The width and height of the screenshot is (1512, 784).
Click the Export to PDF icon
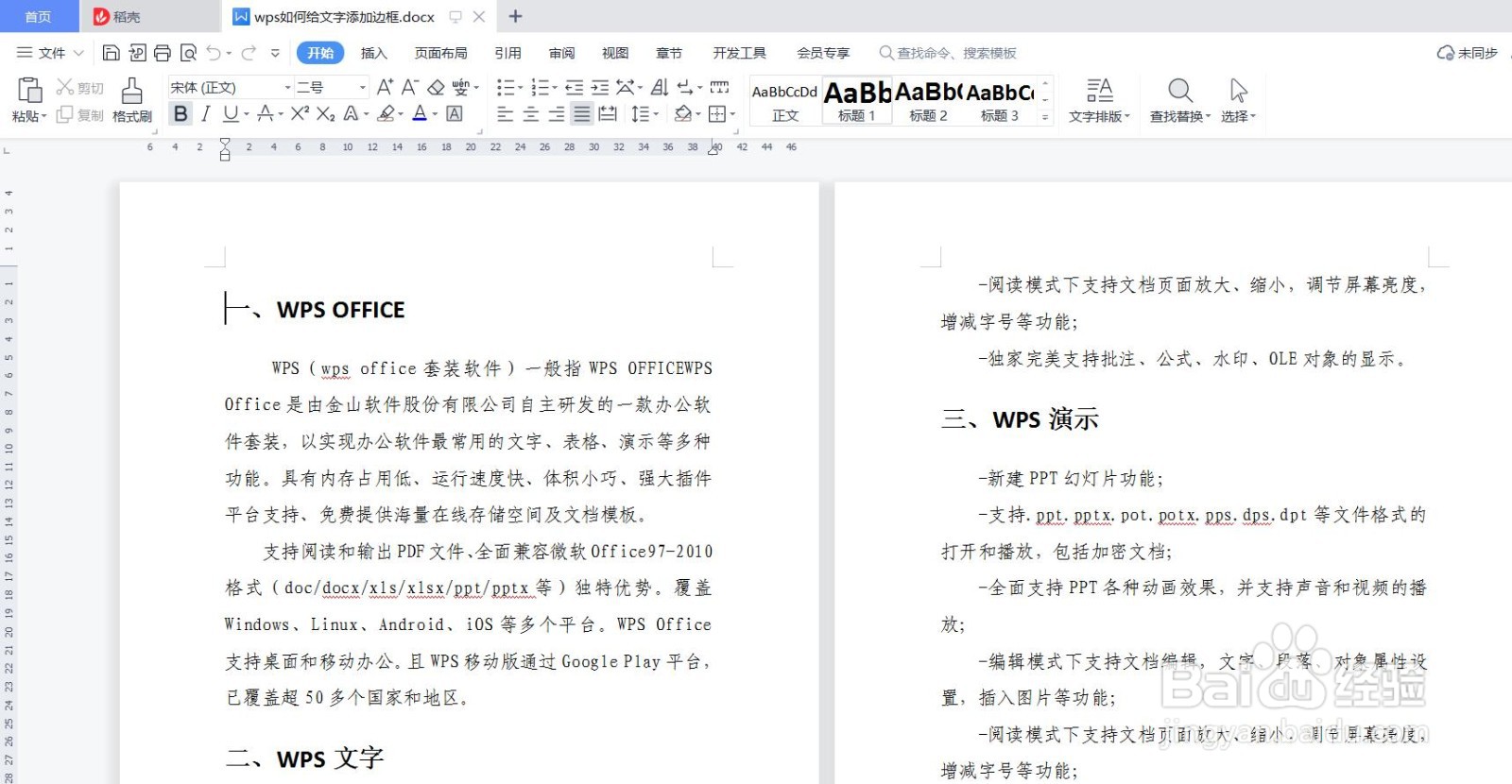(137, 53)
